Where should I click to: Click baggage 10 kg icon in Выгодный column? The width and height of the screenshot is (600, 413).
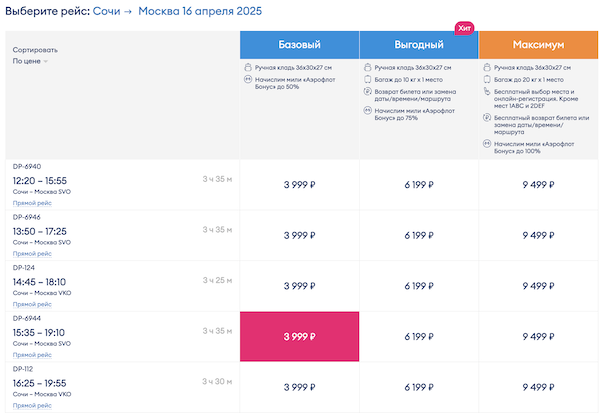pyautogui.click(x=367, y=79)
